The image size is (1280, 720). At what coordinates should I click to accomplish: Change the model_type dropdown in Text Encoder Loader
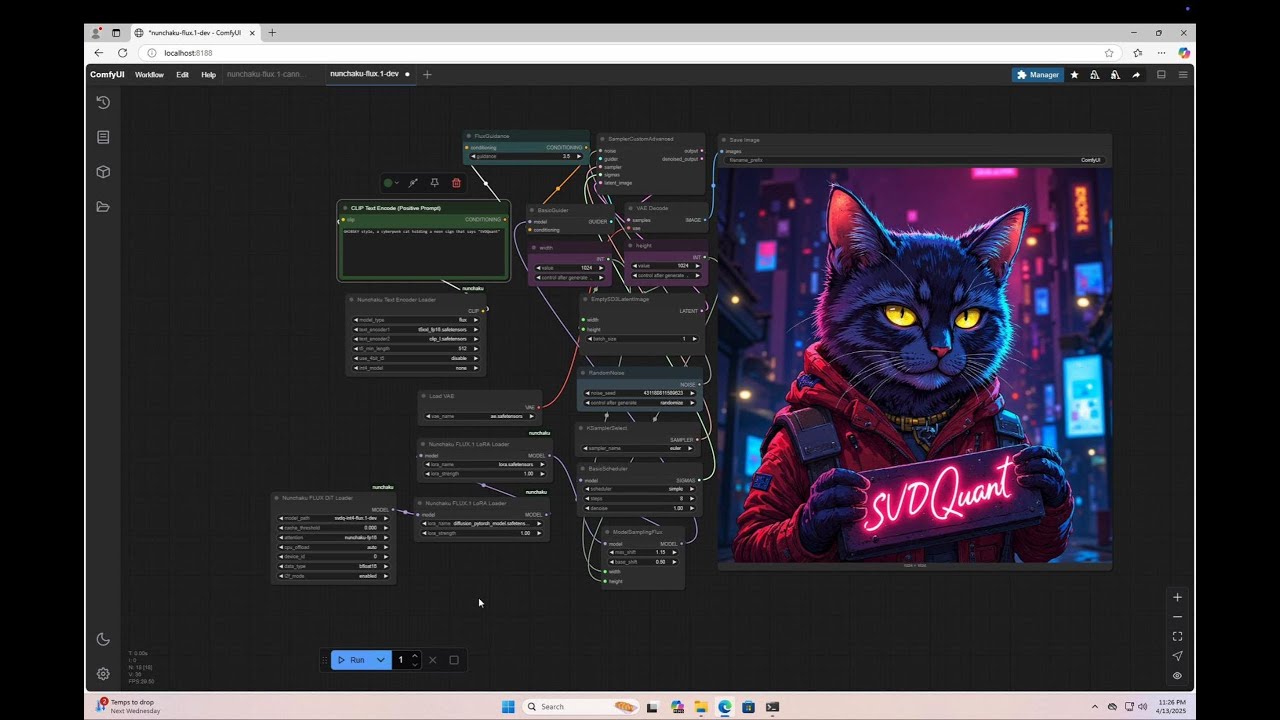tap(416, 320)
